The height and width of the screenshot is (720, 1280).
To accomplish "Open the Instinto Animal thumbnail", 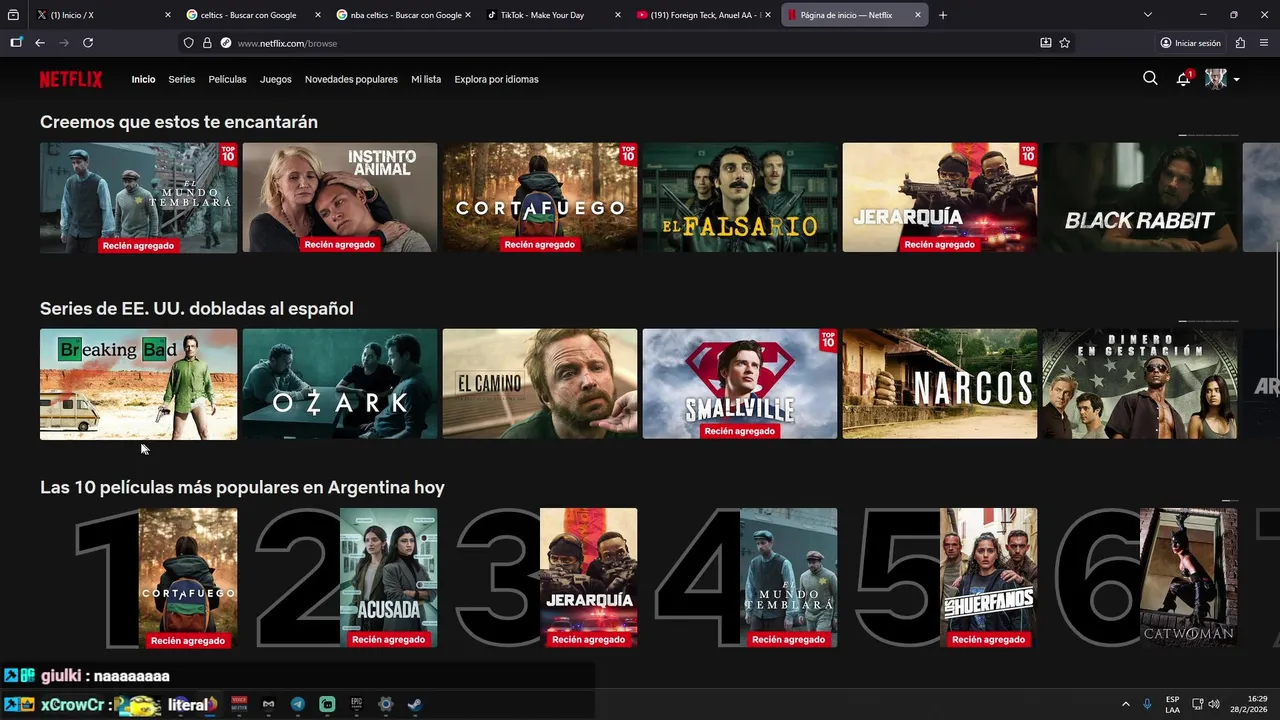I will tap(340, 197).
